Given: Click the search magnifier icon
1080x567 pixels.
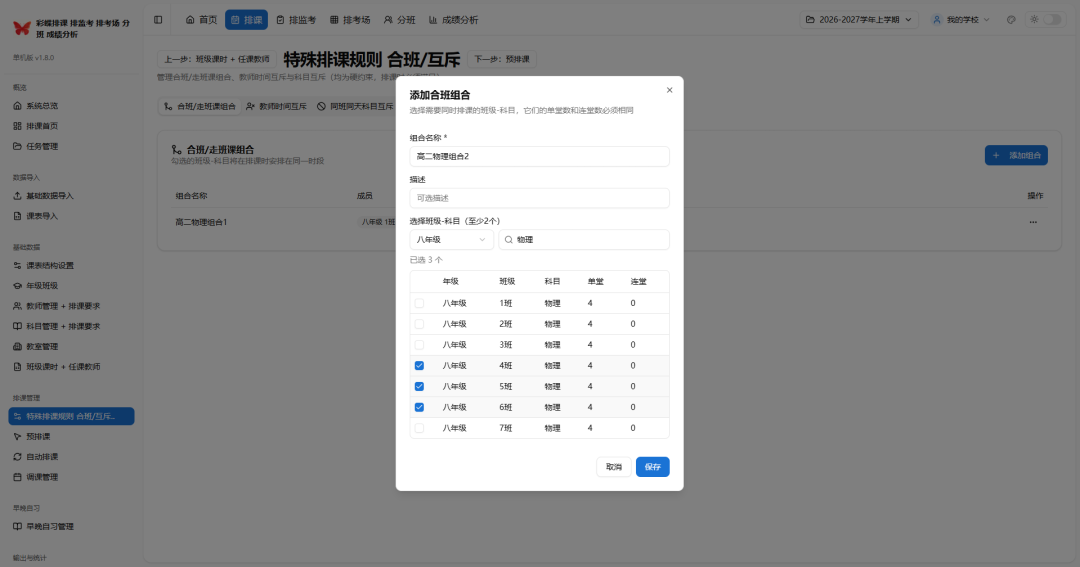Looking at the screenshot, I should pos(509,240).
